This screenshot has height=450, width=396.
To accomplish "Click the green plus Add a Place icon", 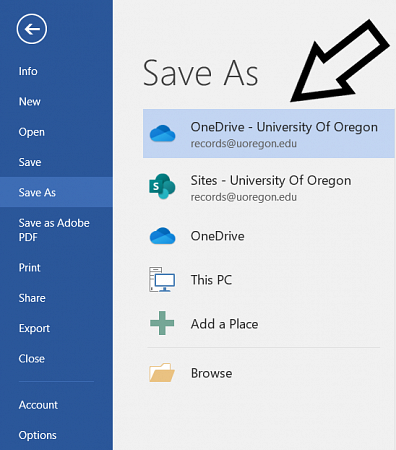I will coord(162,323).
